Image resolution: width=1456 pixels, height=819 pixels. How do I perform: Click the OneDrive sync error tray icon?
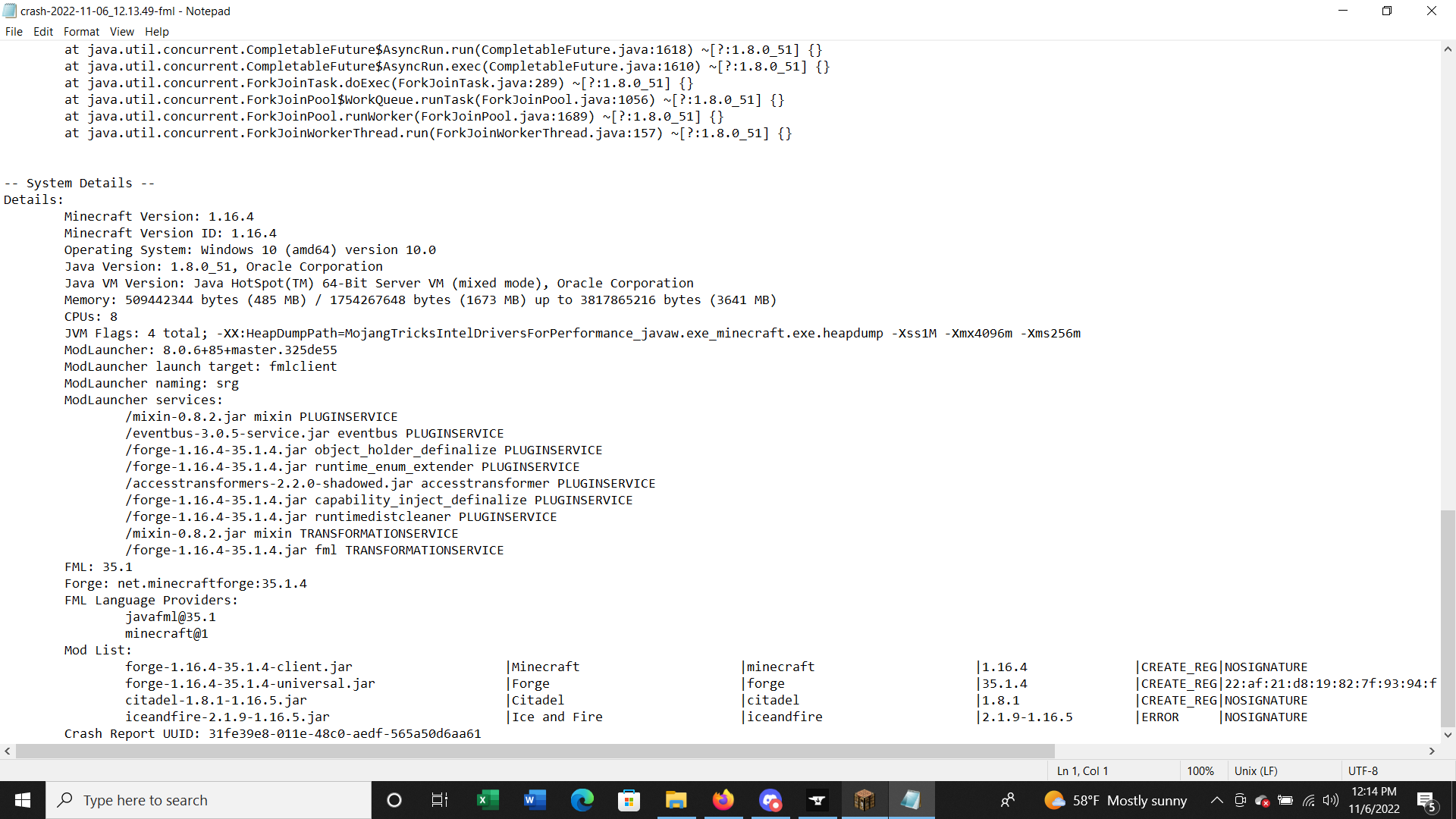(1263, 802)
